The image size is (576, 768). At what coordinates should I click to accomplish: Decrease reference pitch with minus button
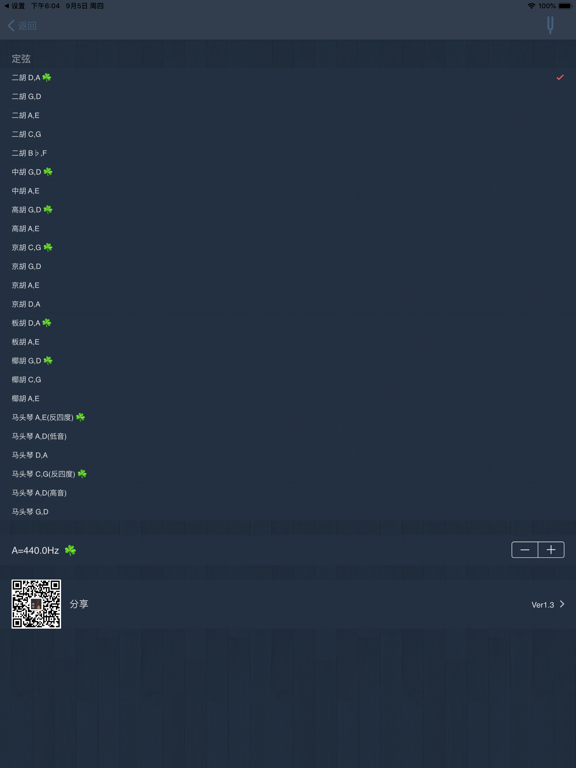(x=525, y=550)
